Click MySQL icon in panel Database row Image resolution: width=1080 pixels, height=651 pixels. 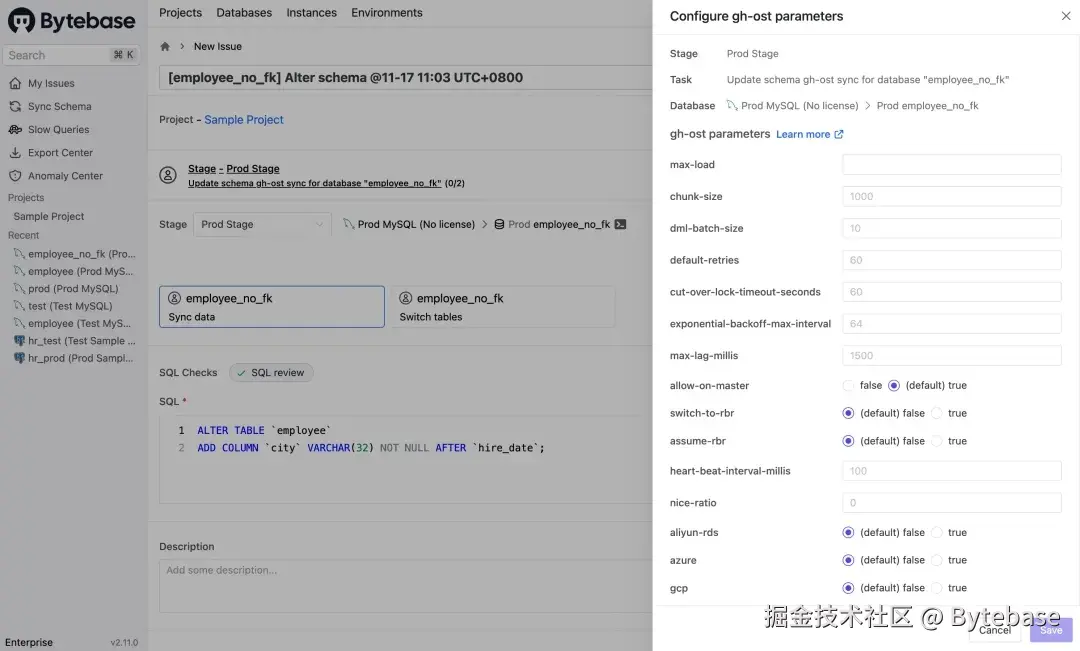(x=731, y=105)
